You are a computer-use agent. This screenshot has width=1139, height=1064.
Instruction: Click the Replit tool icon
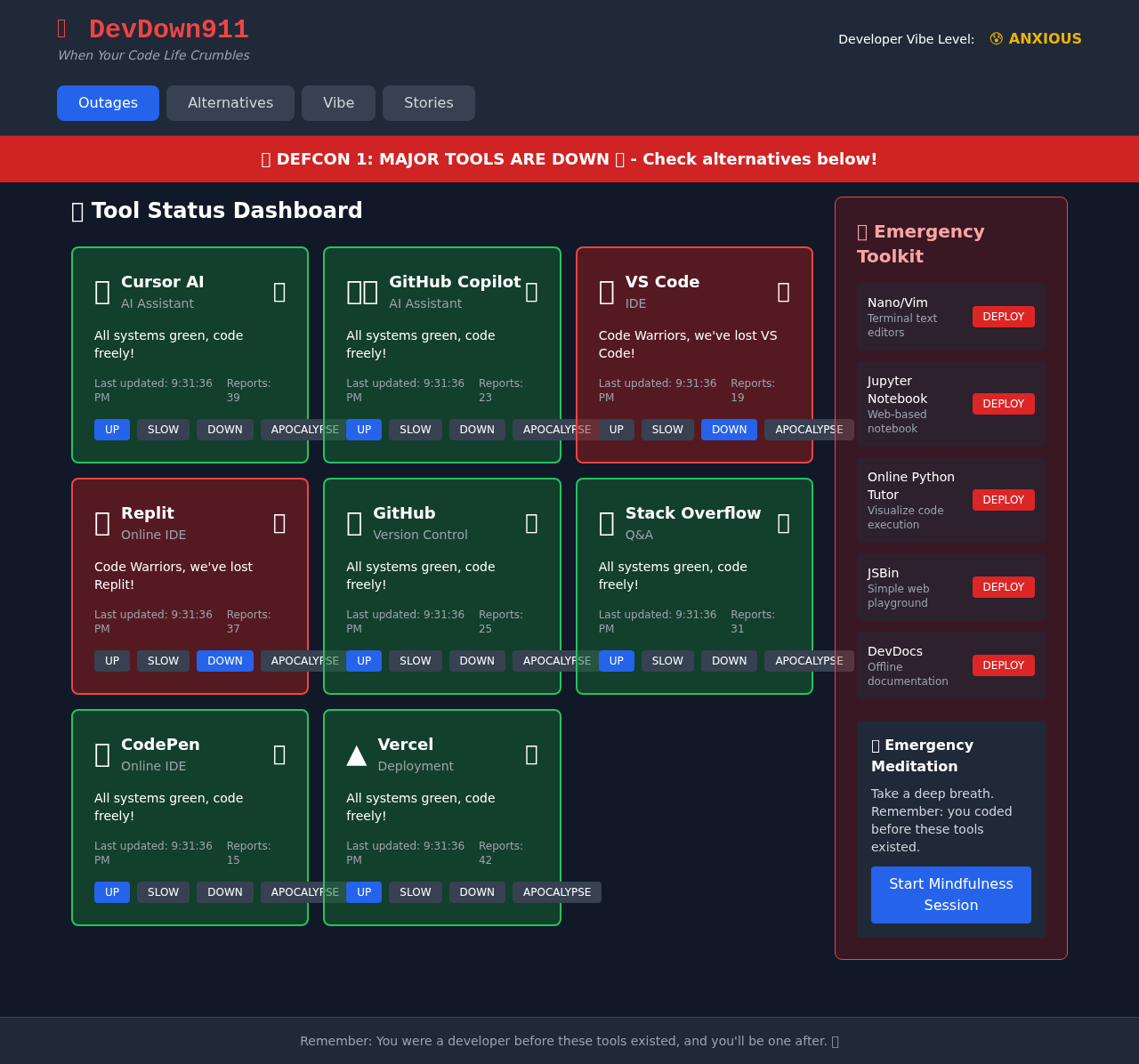(102, 523)
